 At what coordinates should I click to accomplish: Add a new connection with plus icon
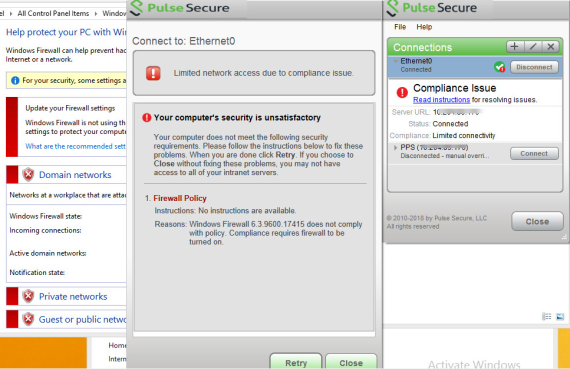pos(515,47)
